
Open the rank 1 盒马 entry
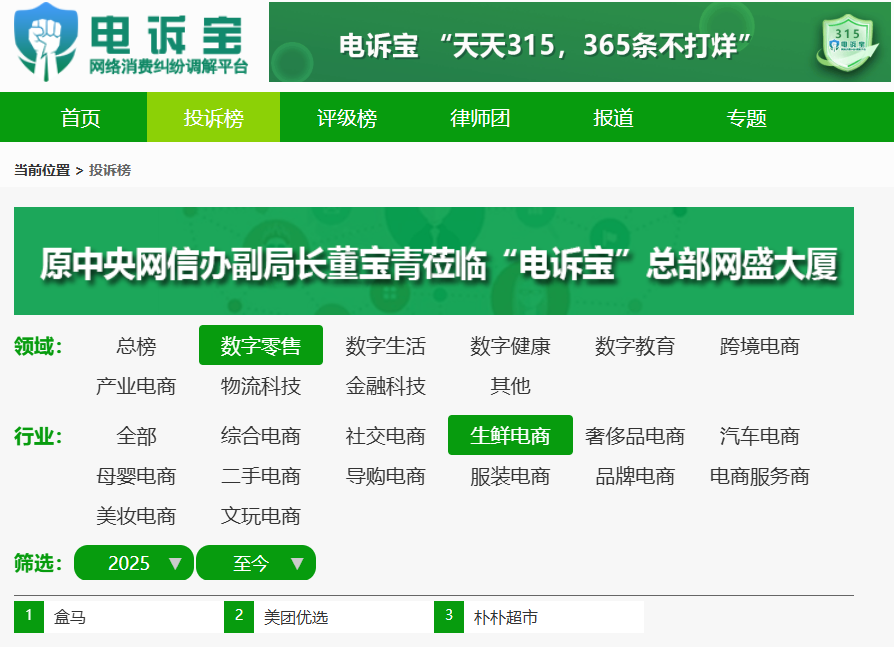119,617
